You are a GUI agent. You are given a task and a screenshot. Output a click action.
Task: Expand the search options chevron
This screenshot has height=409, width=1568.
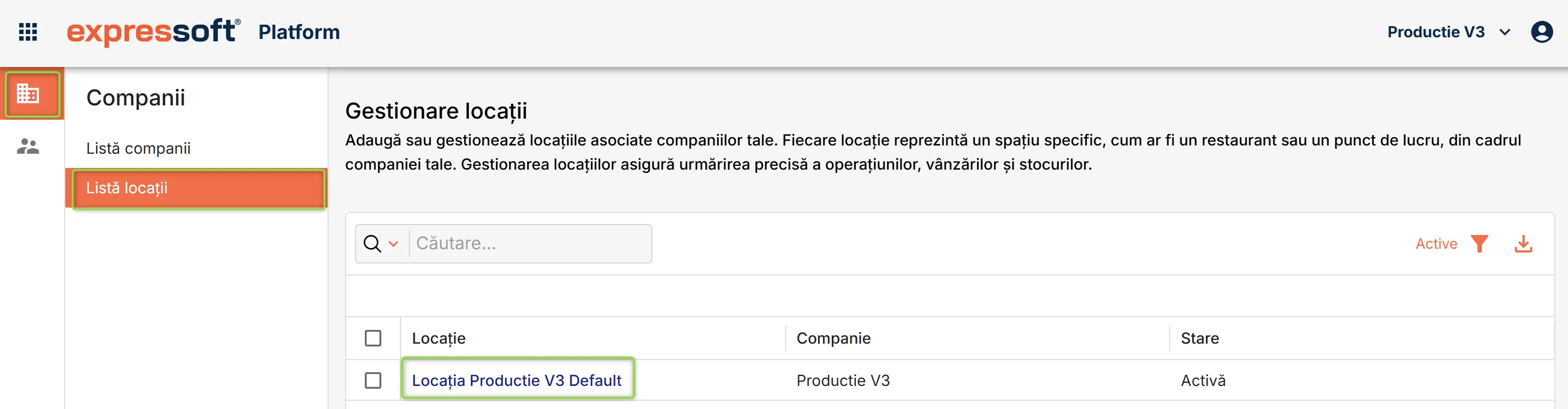393,244
